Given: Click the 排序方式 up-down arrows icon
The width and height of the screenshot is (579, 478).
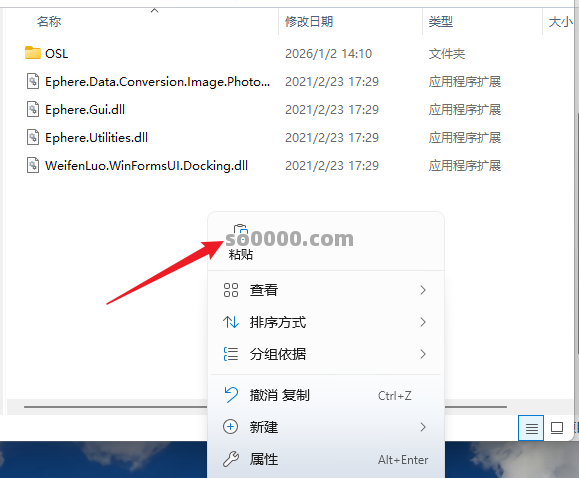Looking at the screenshot, I should click(x=231, y=322).
